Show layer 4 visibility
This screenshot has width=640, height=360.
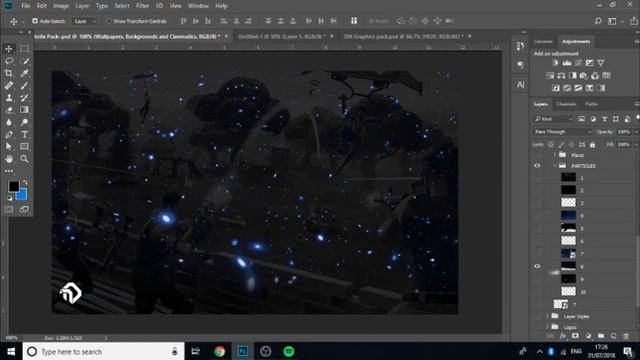[537, 215]
